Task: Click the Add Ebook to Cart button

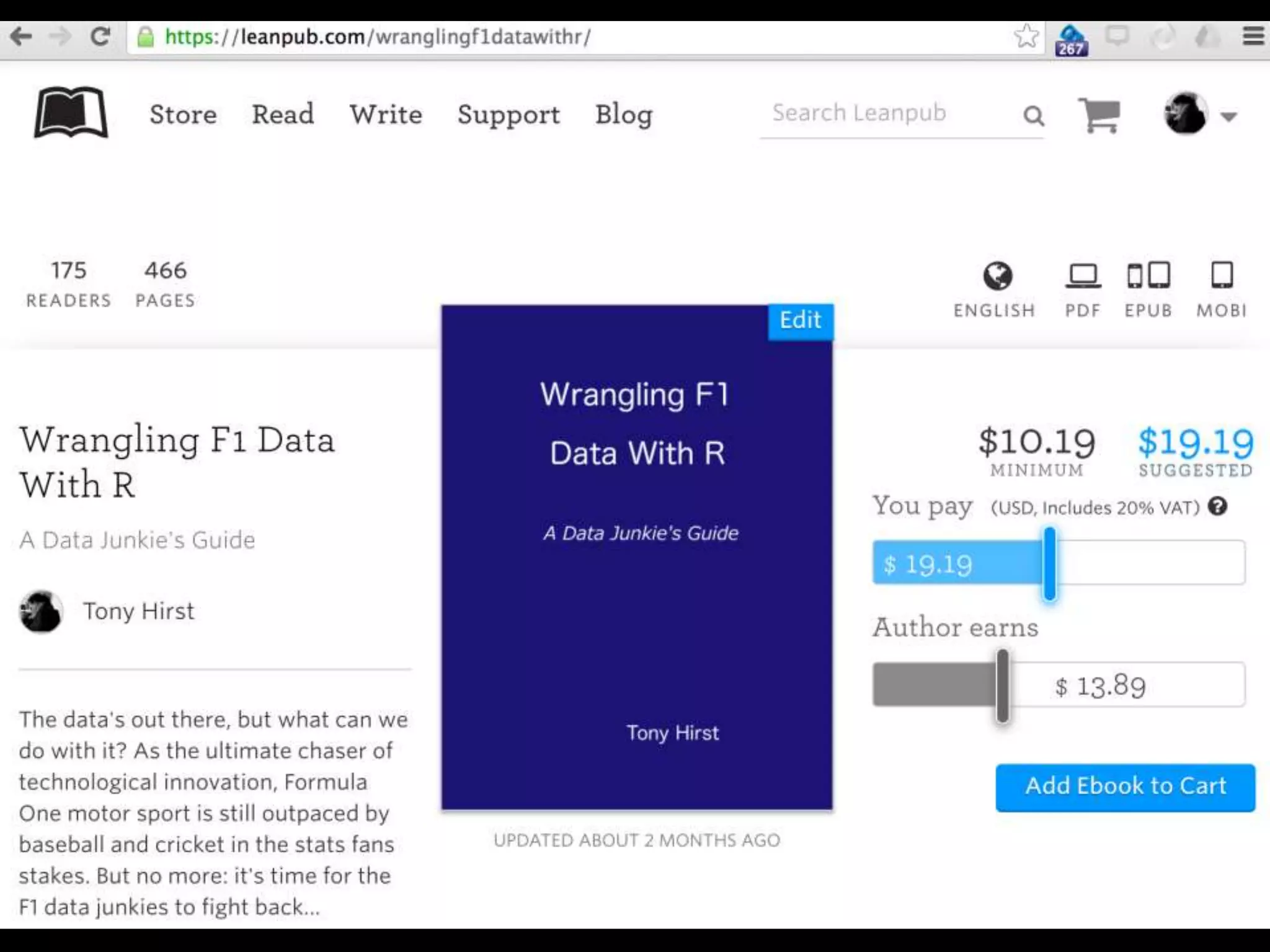Action: (x=1125, y=787)
